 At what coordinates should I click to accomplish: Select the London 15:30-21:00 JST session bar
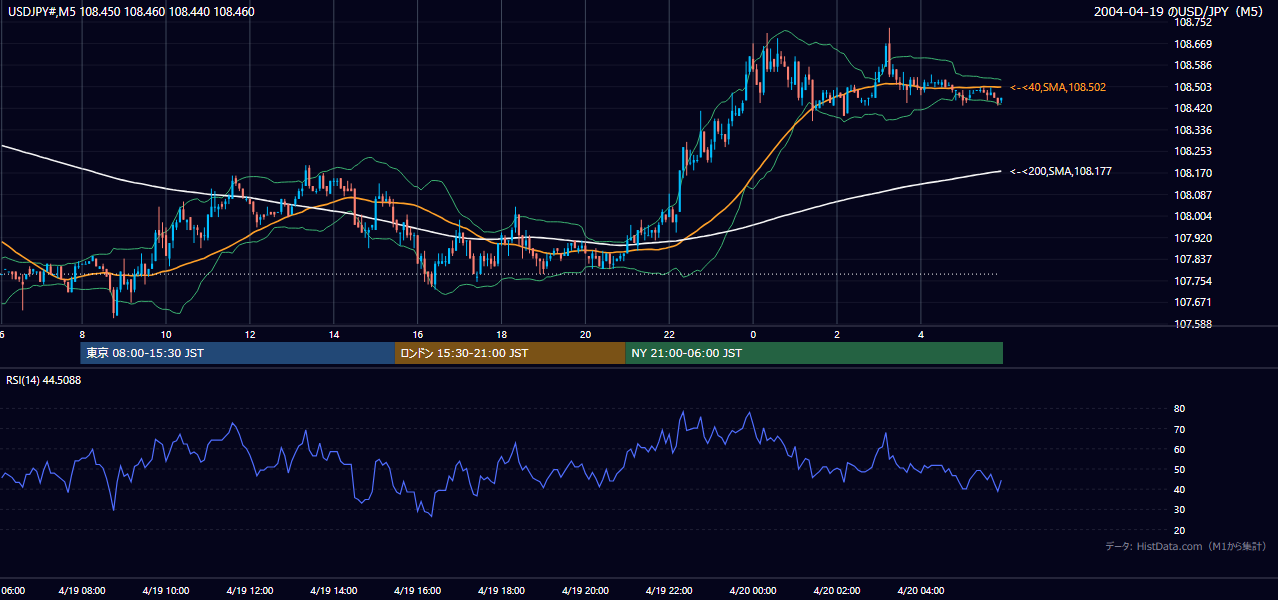510,353
